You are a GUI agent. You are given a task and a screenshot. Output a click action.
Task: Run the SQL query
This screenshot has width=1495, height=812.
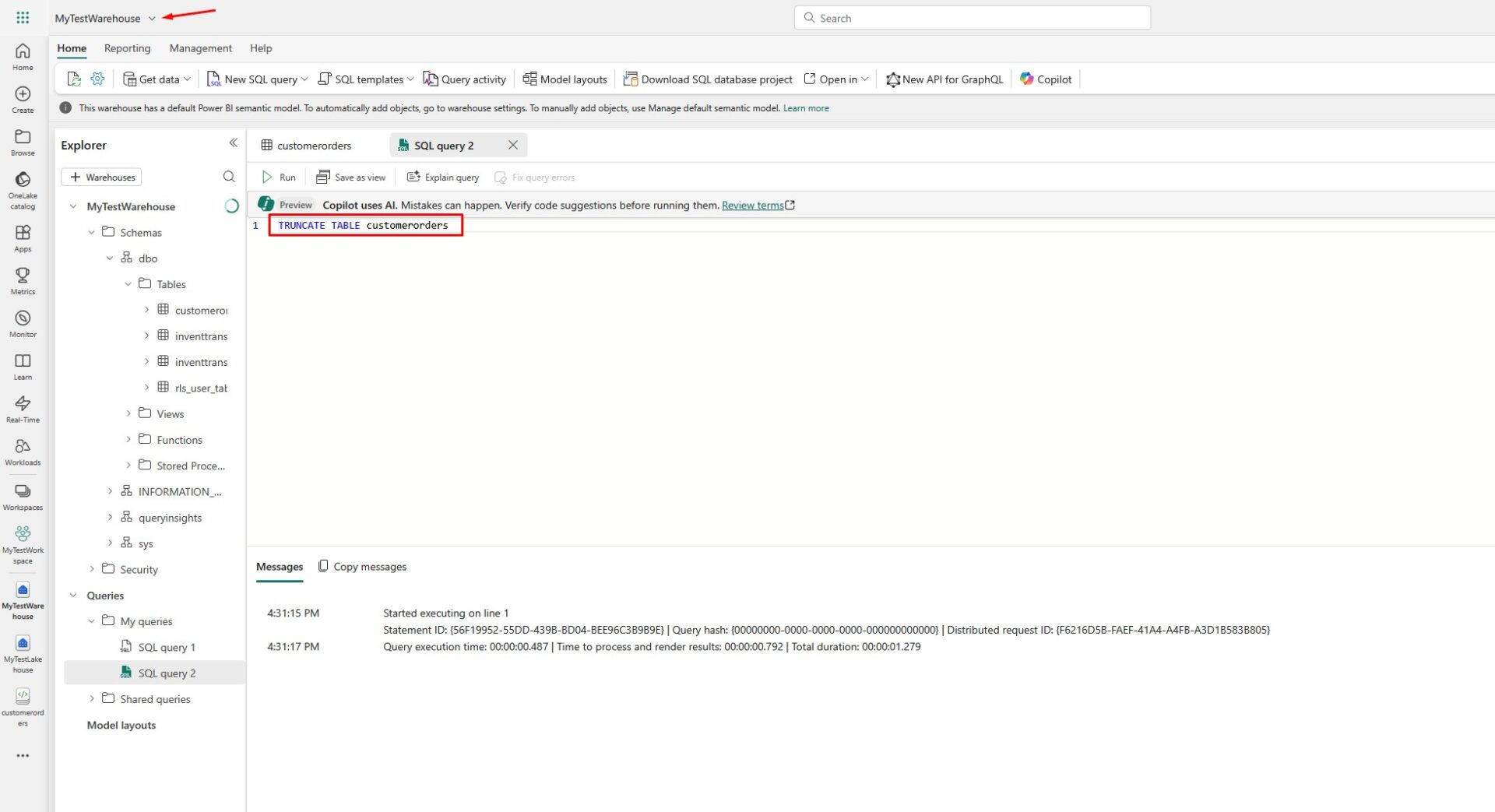click(279, 178)
